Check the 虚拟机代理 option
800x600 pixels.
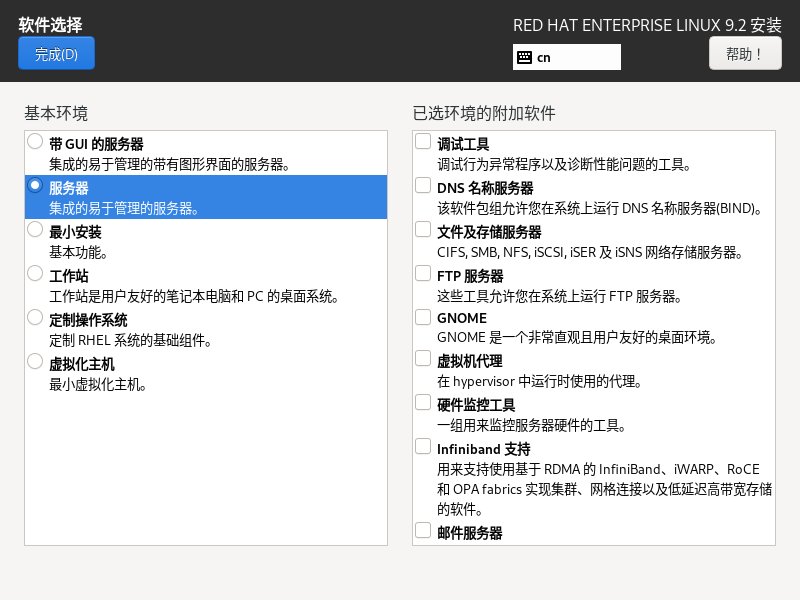424,359
